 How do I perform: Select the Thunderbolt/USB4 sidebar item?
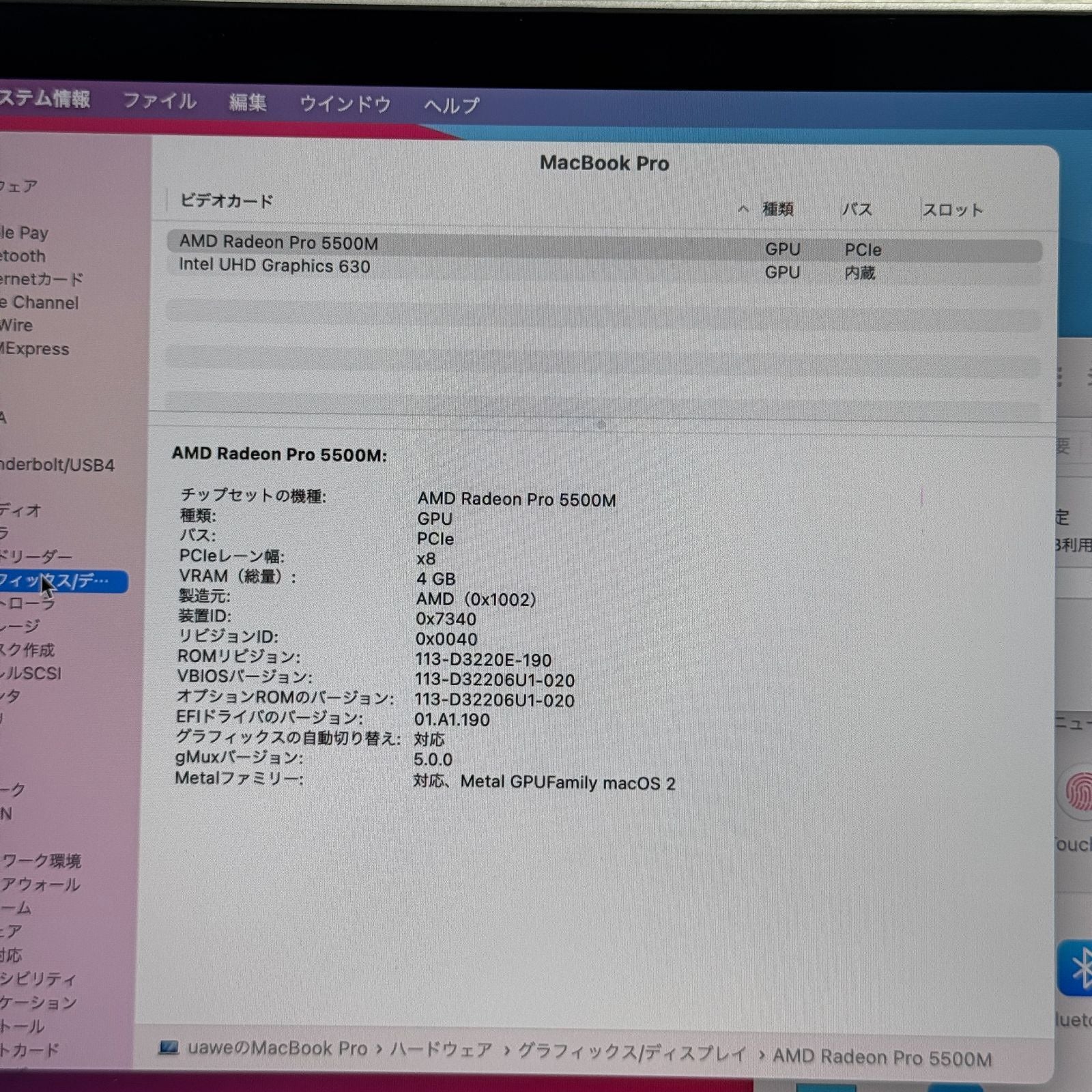click(57, 465)
